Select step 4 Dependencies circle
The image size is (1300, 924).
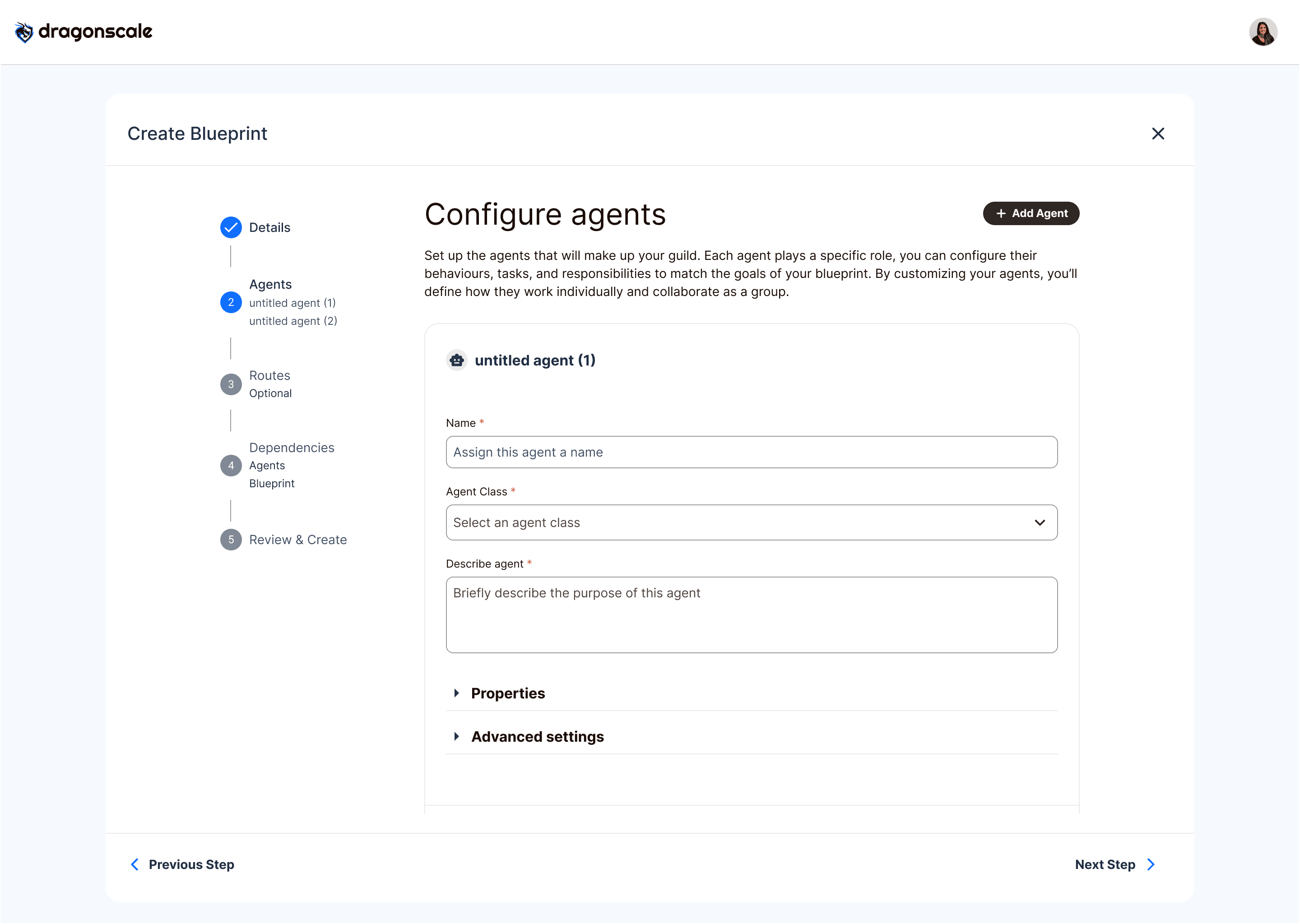[231, 466]
